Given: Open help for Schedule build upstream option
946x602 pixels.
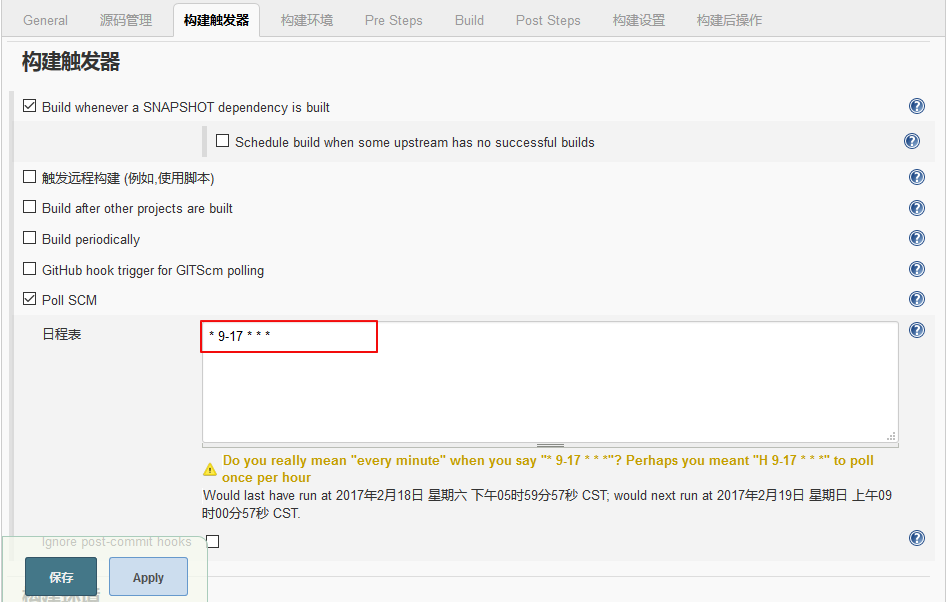Looking at the screenshot, I should (x=912, y=141).
